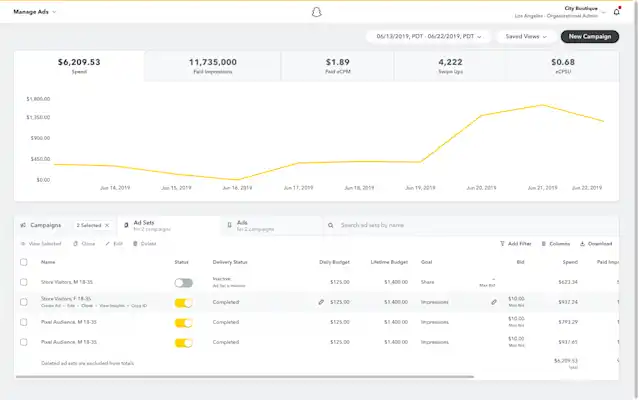Click the search ad sets by name field
The image size is (639, 400).
click(473, 225)
